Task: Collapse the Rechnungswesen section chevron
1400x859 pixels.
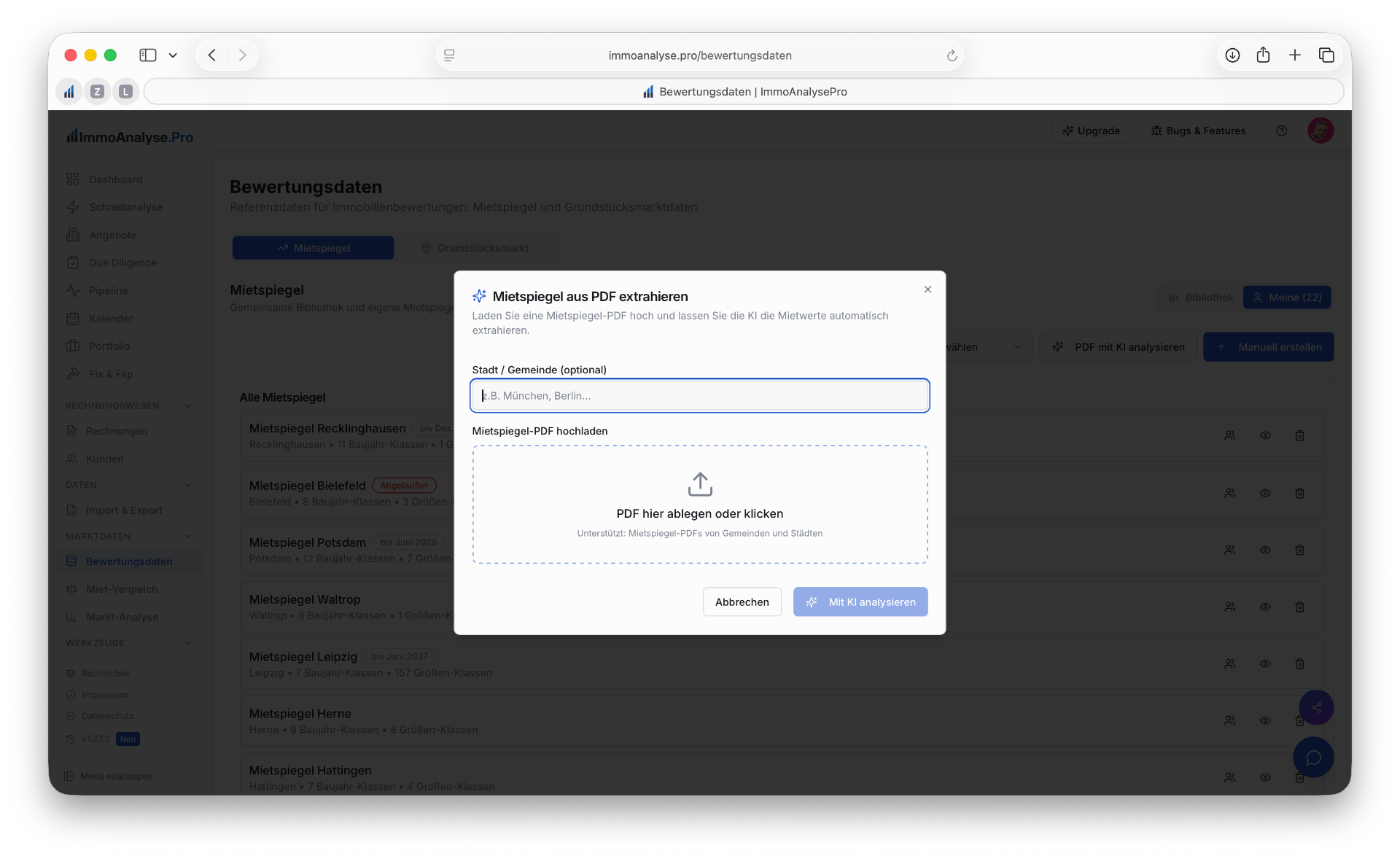Action: coord(188,405)
